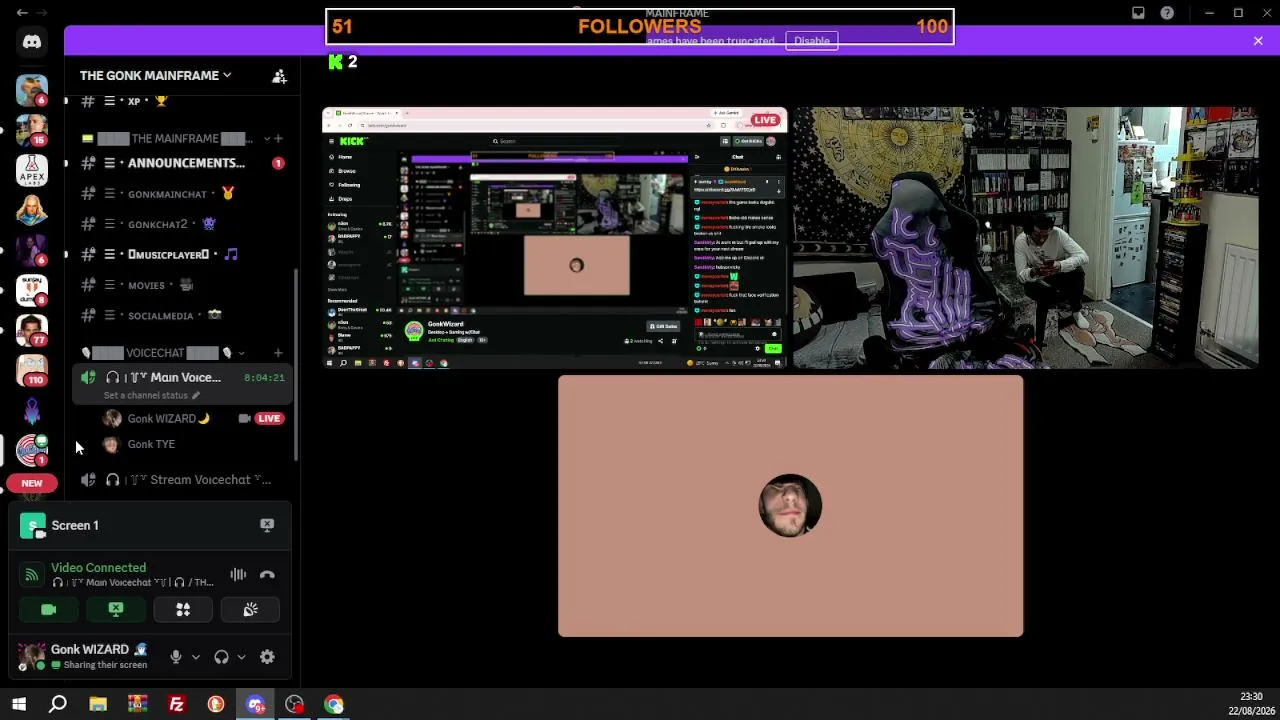
Task: Focus the webcam video tile
Action: click(x=1025, y=238)
